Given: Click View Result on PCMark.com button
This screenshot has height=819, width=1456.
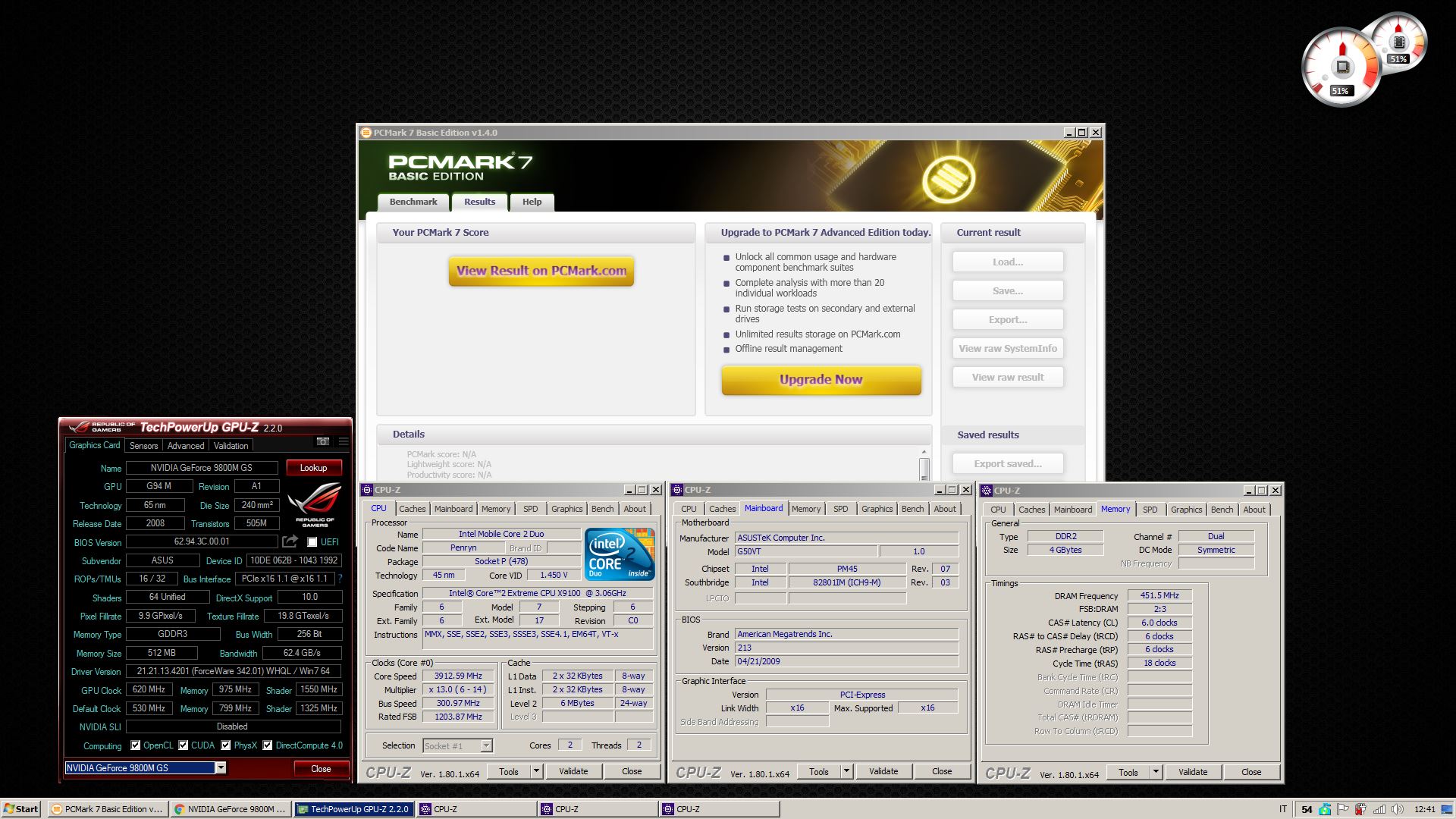Looking at the screenshot, I should pos(541,271).
